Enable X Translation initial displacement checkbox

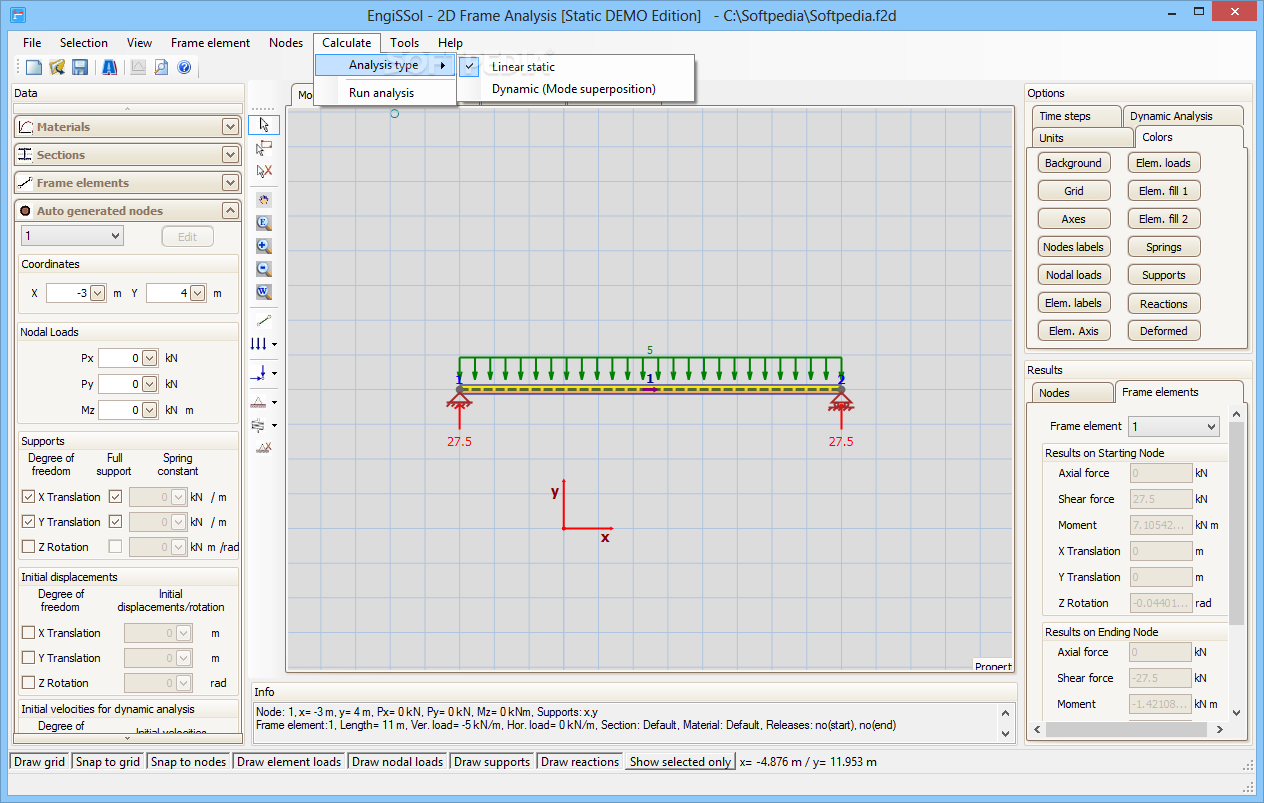28,633
